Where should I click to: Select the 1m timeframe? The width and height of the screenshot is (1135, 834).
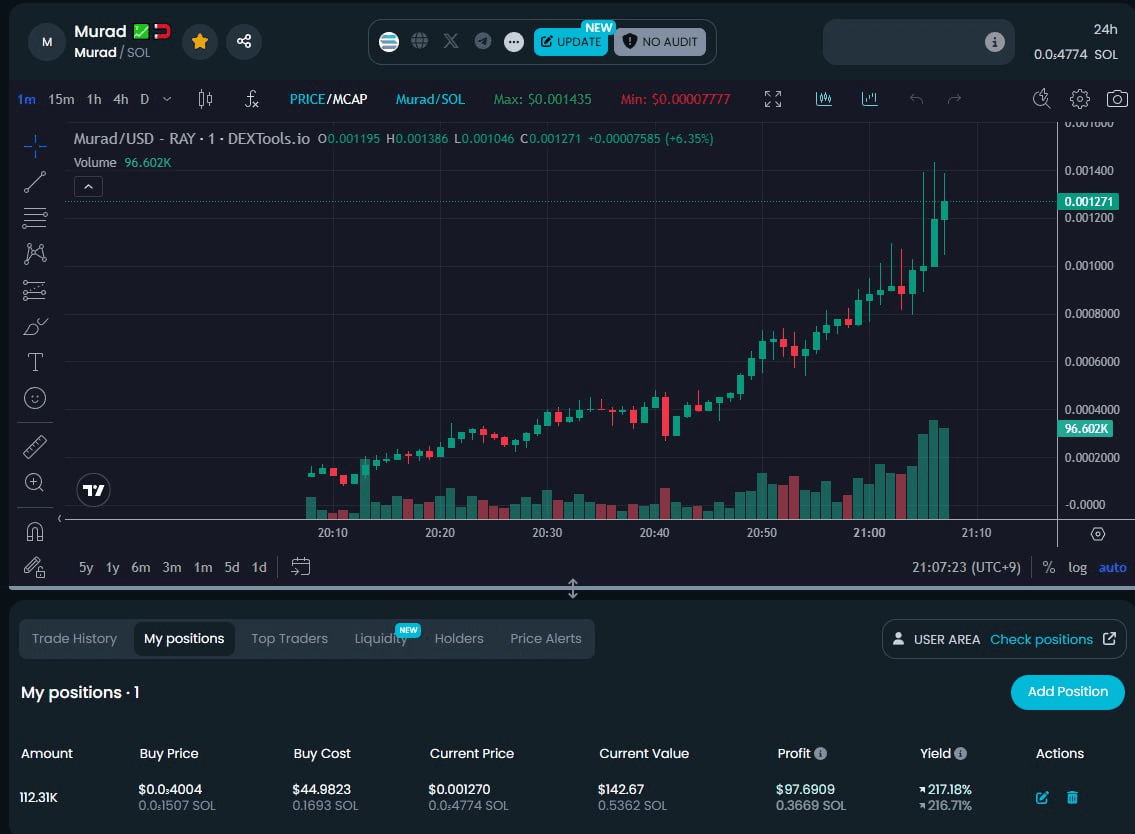coord(27,99)
